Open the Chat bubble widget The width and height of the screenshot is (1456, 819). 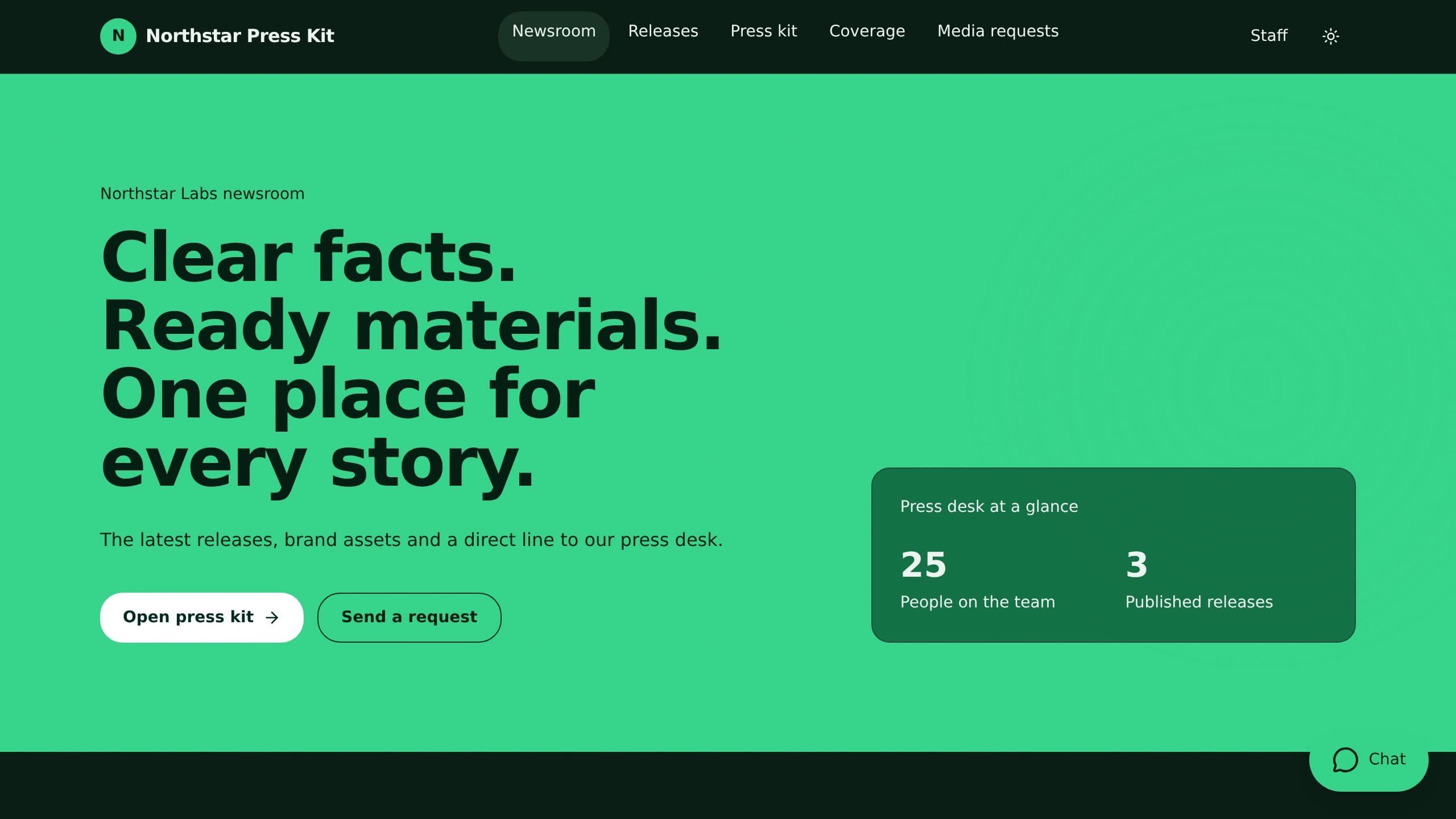pos(1368,759)
